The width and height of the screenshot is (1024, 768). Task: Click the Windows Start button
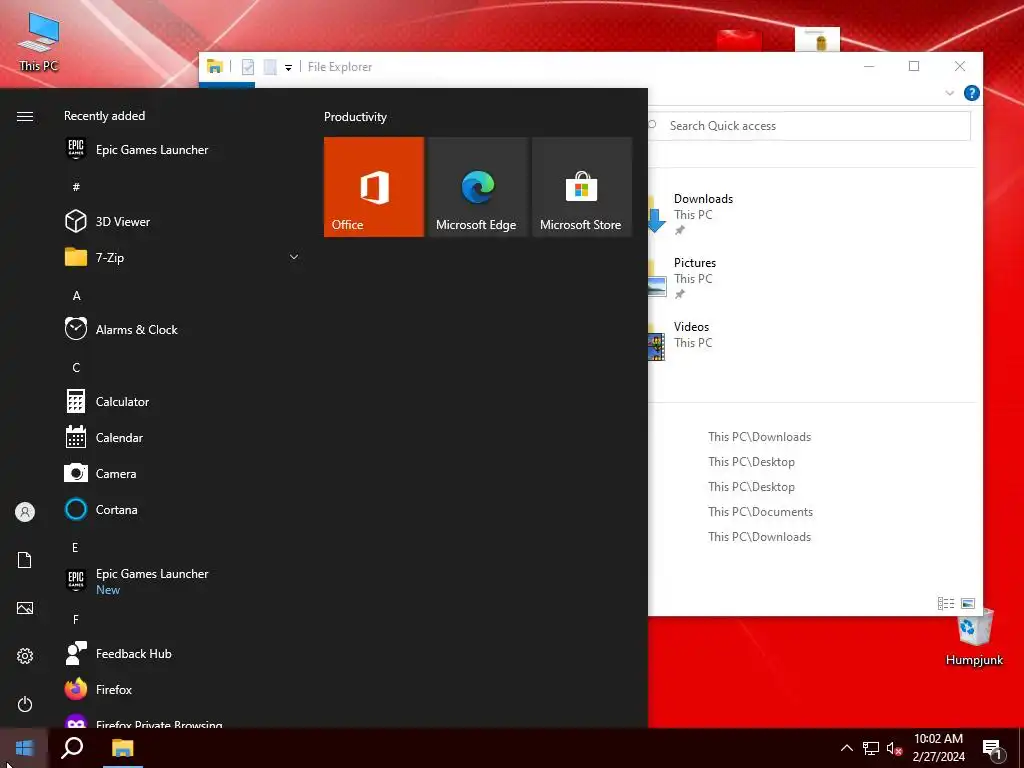[x=24, y=748]
